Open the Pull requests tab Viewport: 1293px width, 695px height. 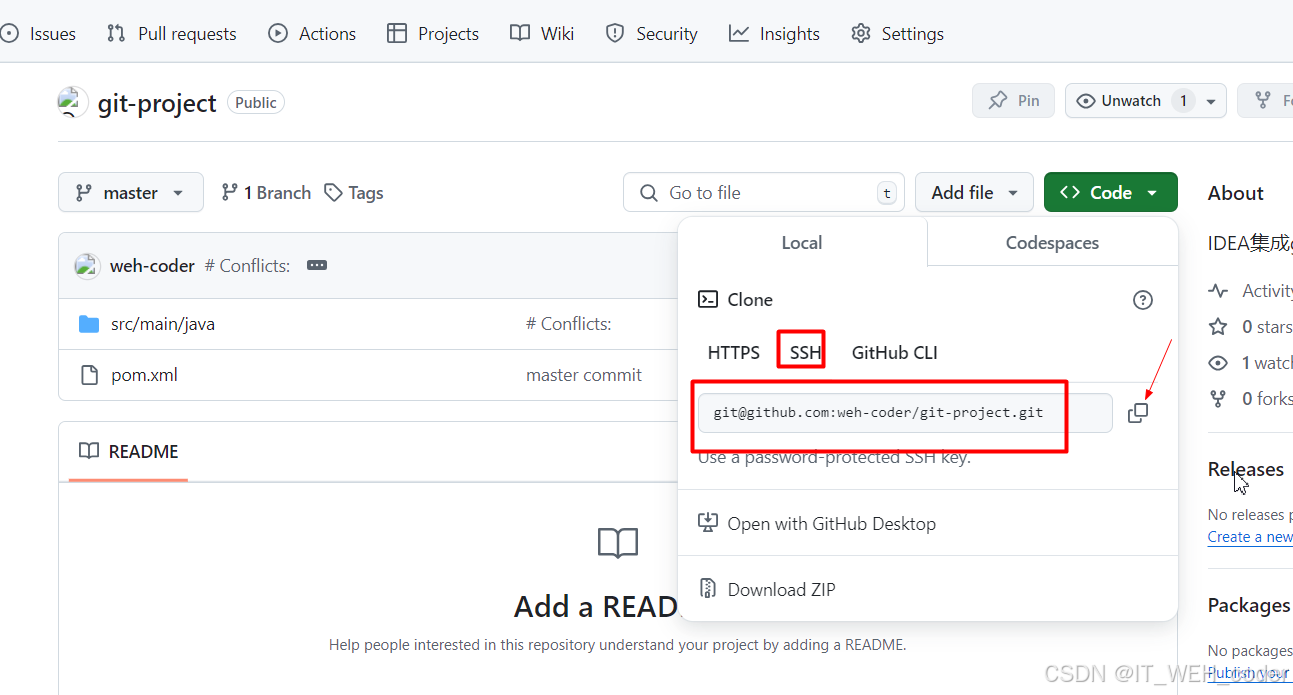(171, 33)
